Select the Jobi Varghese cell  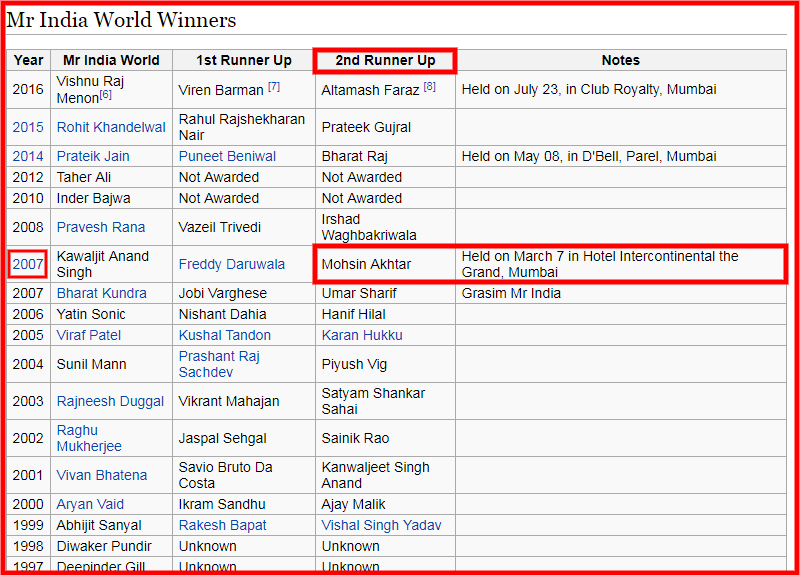[x=244, y=293]
